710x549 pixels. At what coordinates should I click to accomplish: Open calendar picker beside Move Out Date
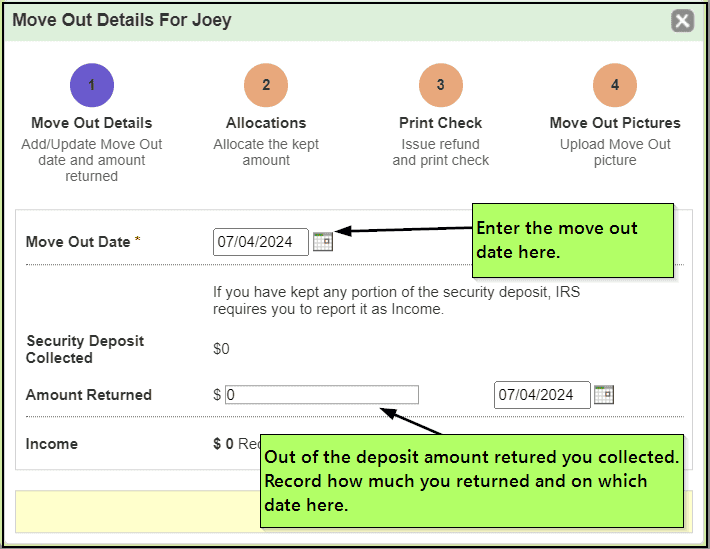pos(322,241)
